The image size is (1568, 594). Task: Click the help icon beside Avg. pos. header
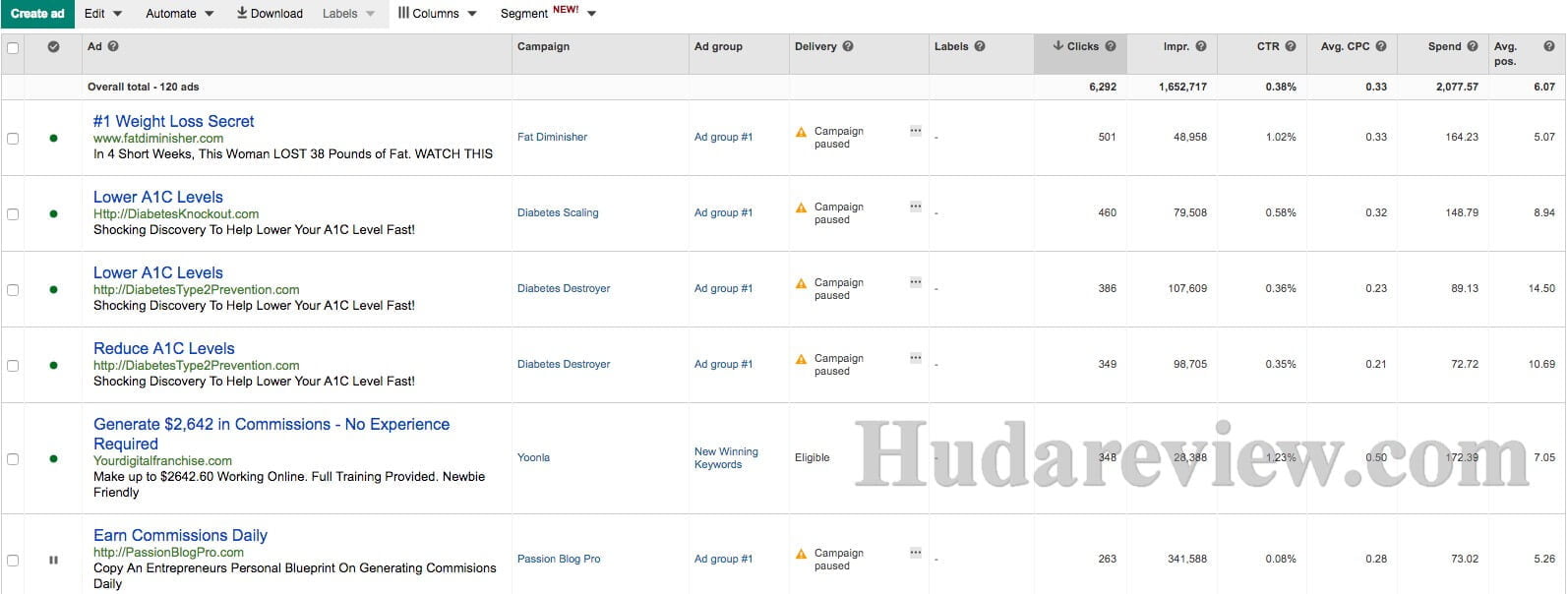(1548, 46)
